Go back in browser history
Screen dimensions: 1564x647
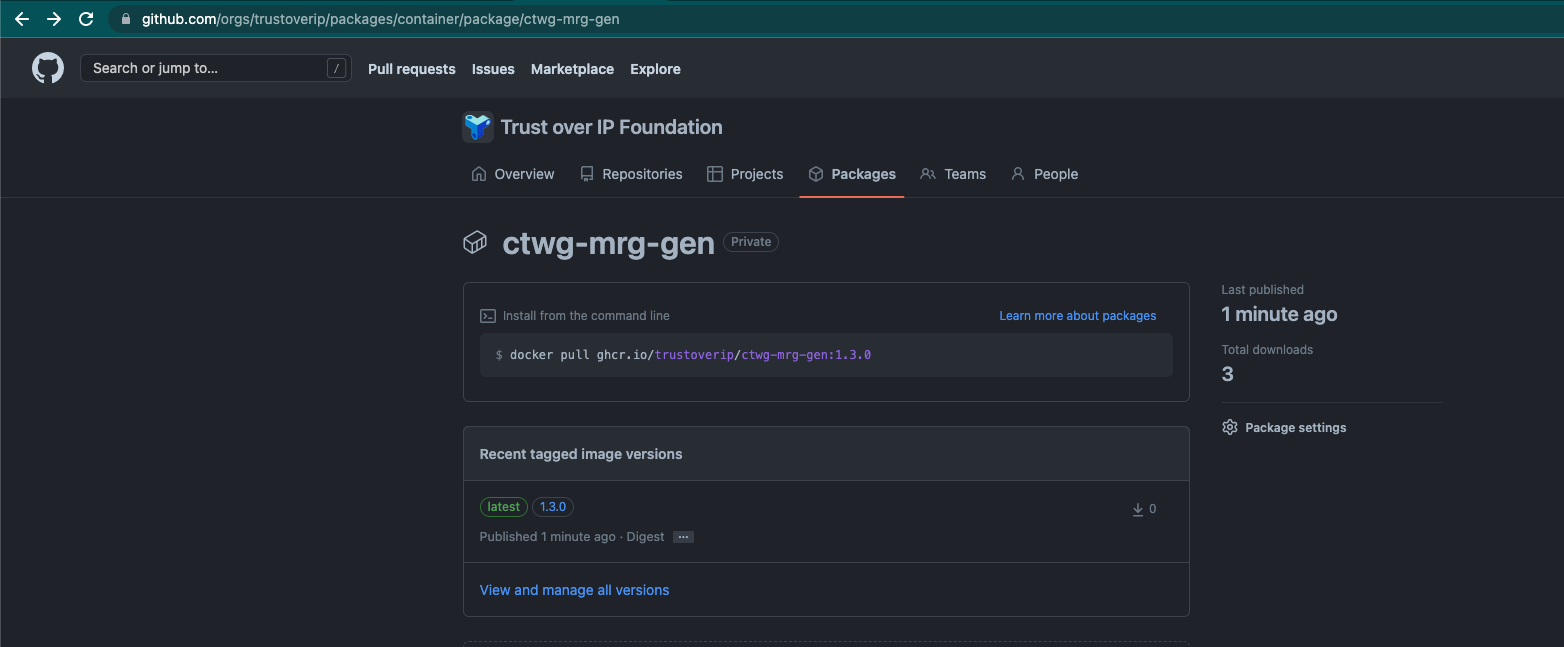(x=21, y=19)
